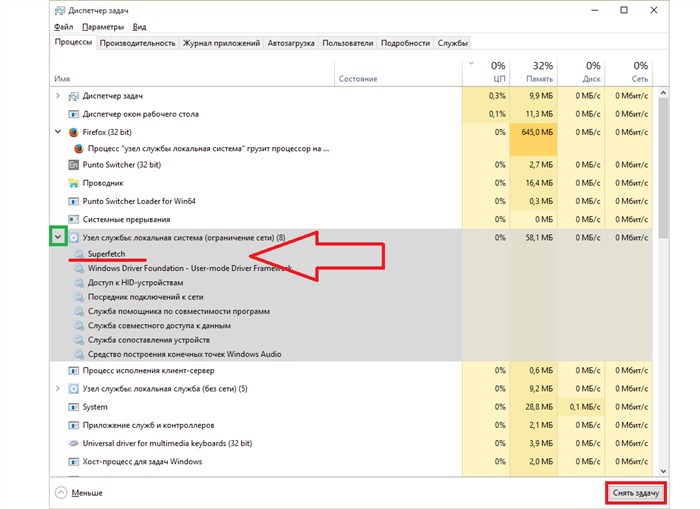Click the Хост-процесс для задач Windows icon
The height and width of the screenshot is (509, 700).
click(x=73, y=462)
